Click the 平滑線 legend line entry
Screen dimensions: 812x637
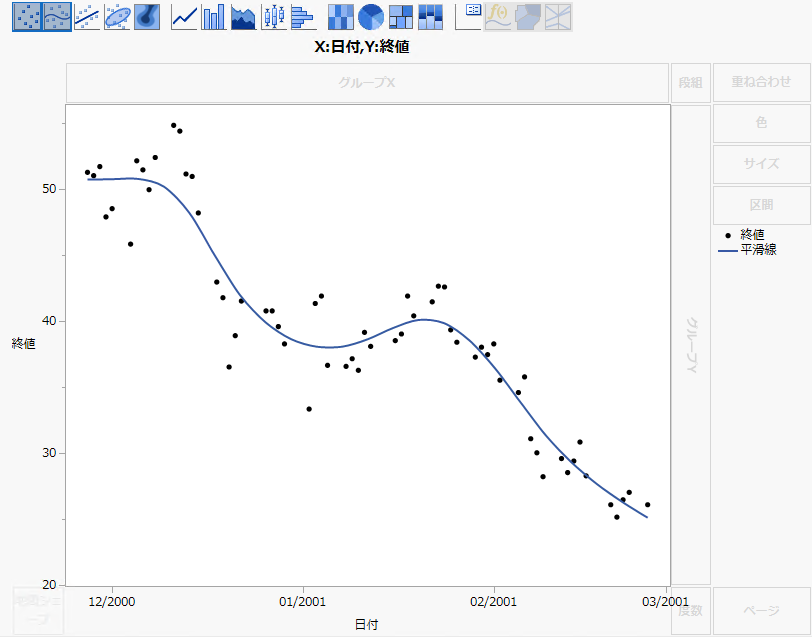[x=747, y=250]
